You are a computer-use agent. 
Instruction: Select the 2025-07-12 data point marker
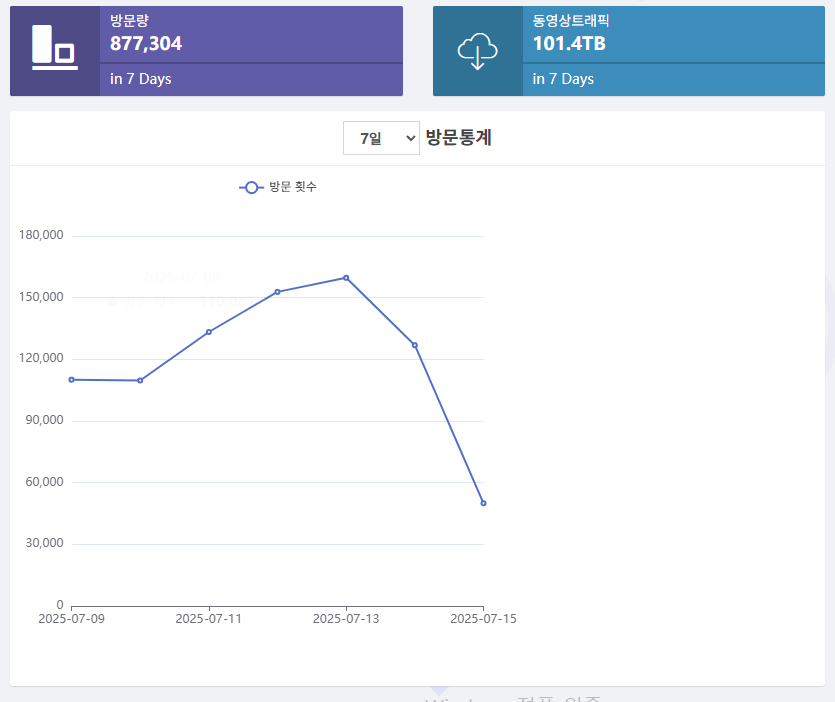tap(277, 292)
